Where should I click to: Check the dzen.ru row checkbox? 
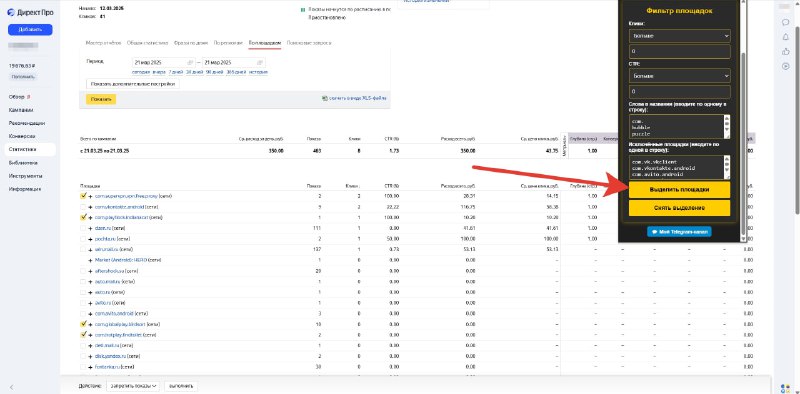point(83,228)
